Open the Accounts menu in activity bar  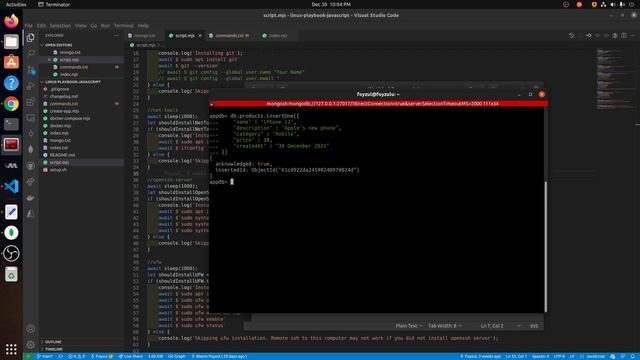pos(31,329)
